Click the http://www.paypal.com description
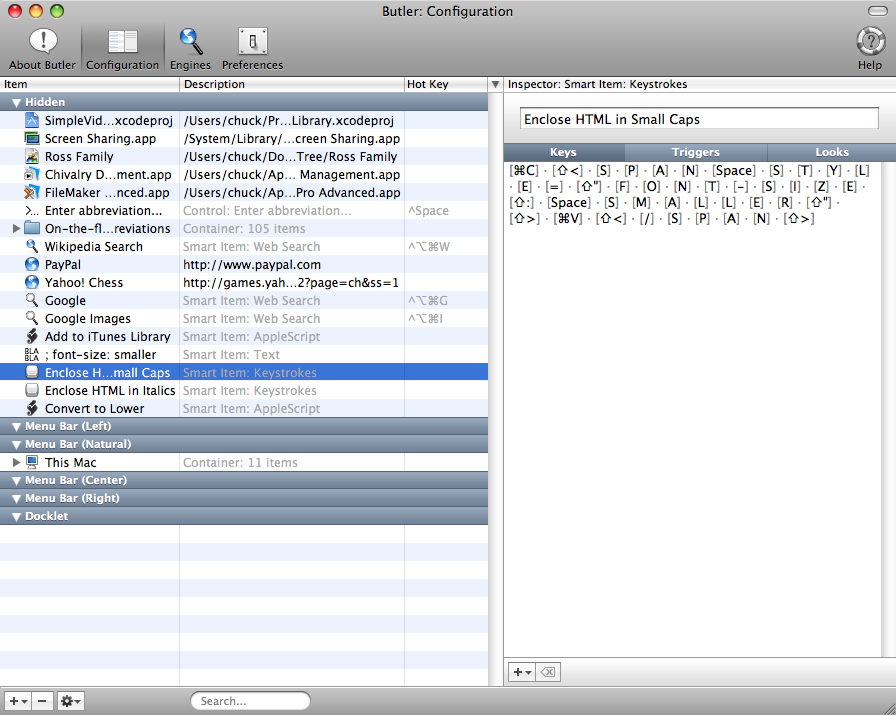The width and height of the screenshot is (896, 715). click(252, 265)
